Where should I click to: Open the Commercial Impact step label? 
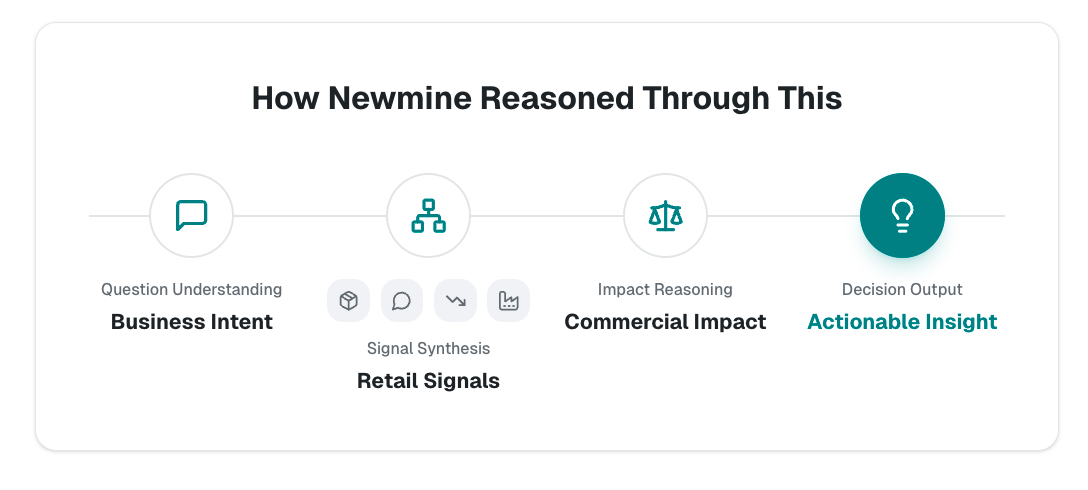(665, 322)
